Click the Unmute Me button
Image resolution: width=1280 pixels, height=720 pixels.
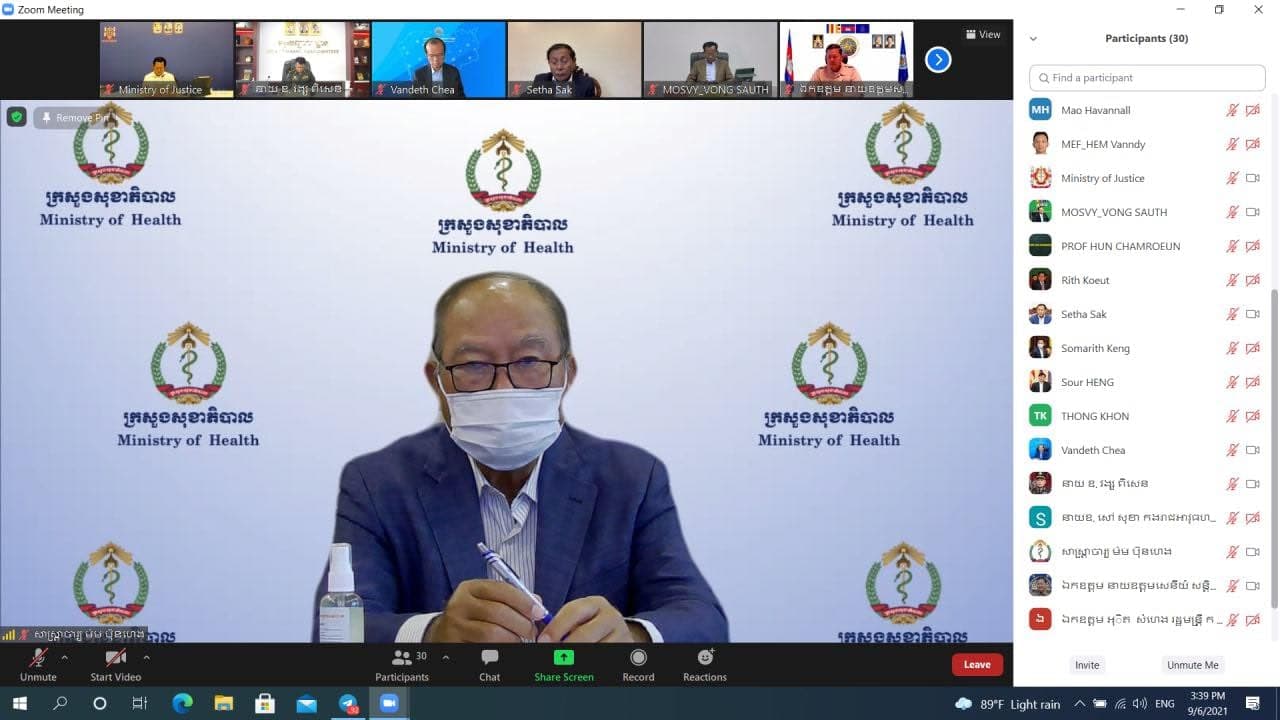click(x=1193, y=665)
